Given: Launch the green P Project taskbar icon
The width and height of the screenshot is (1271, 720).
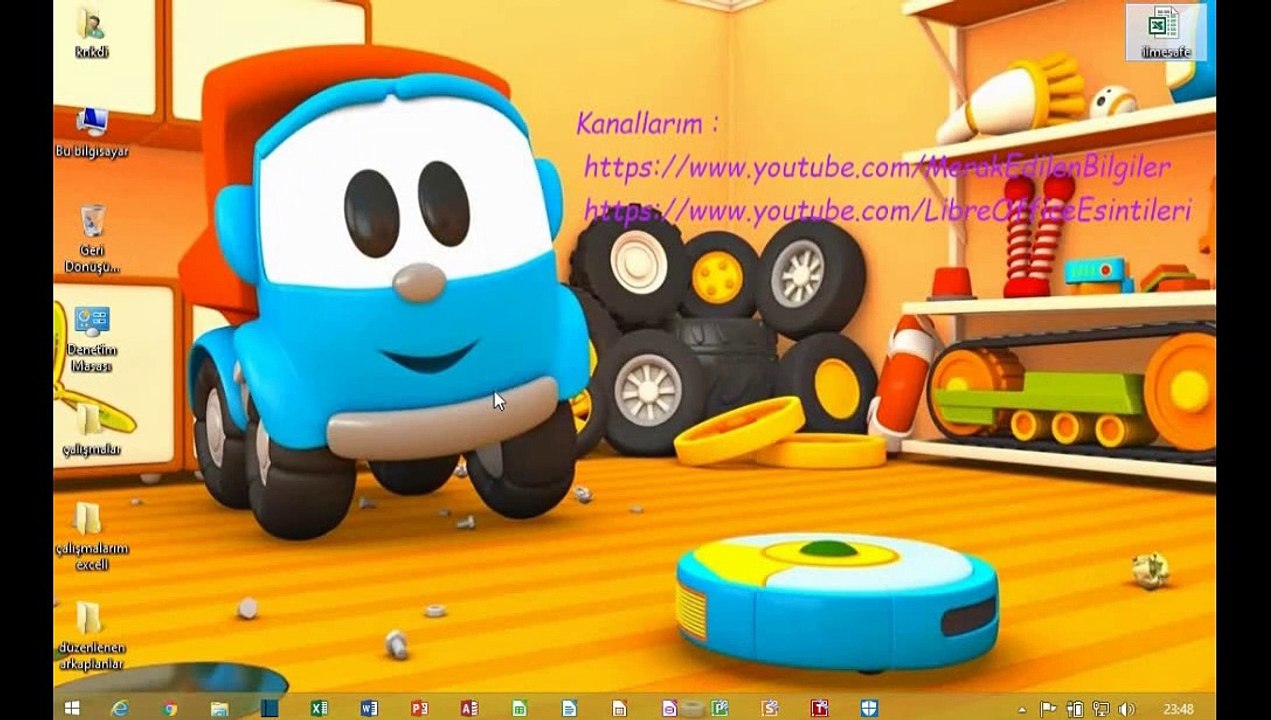Looking at the screenshot, I should tap(719, 708).
